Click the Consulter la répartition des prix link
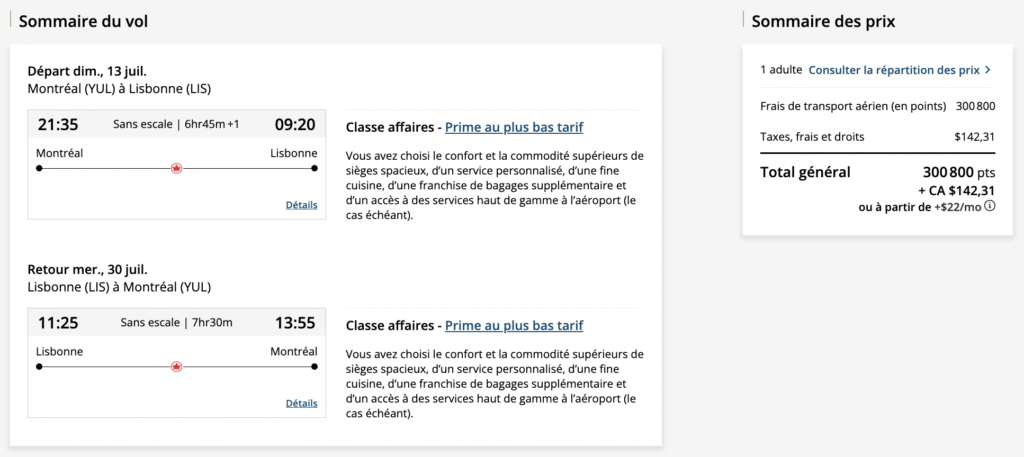The height and width of the screenshot is (457, 1024). pyautogui.click(x=893, y=70)
